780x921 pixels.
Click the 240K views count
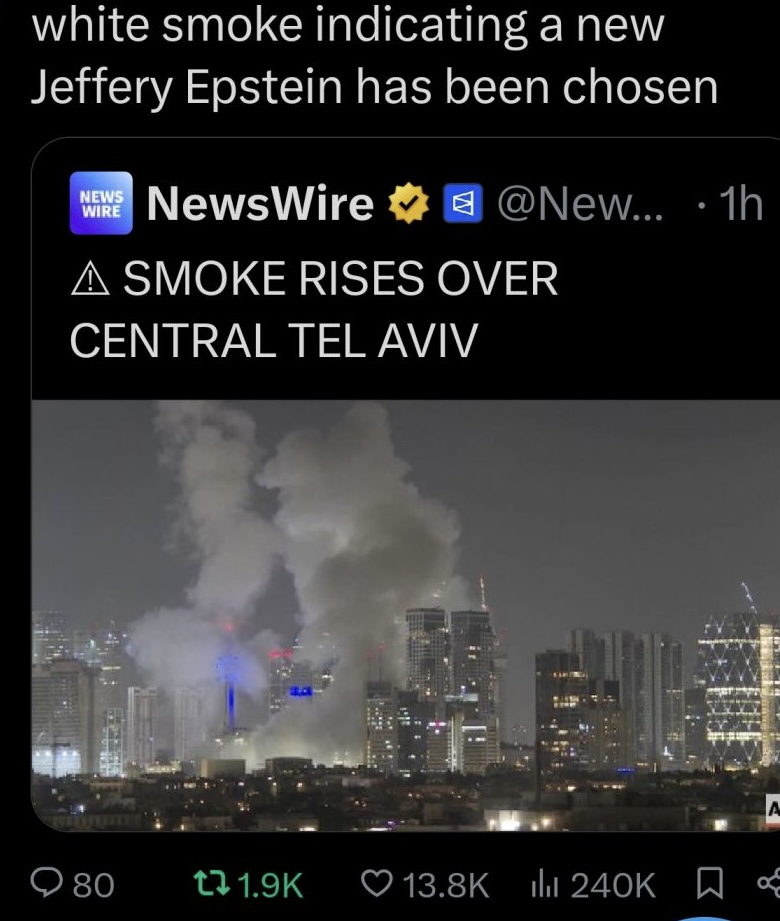click(x=613, y=885)
